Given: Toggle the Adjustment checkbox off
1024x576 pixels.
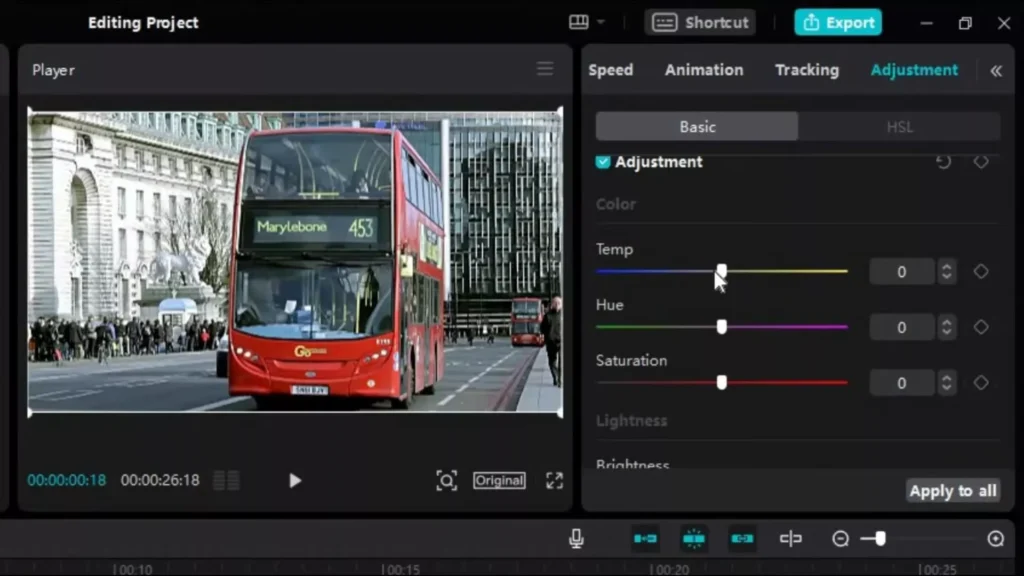Looking at the screenshot, I should point(601,161).
